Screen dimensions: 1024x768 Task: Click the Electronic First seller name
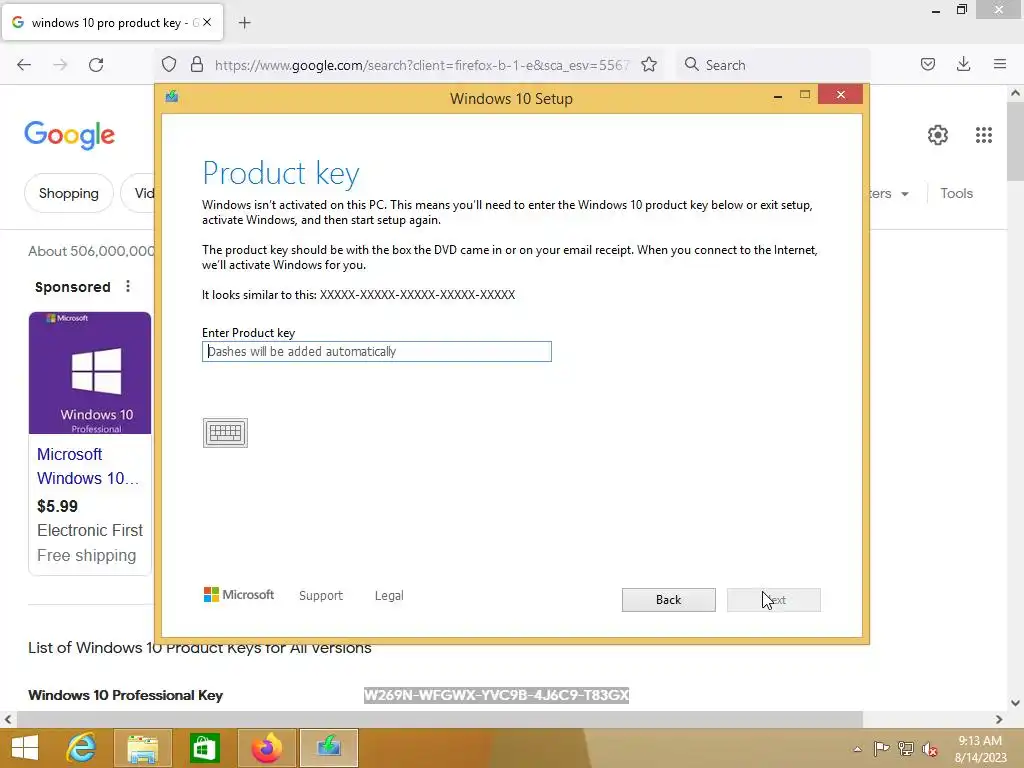click(x=89, y=530)
